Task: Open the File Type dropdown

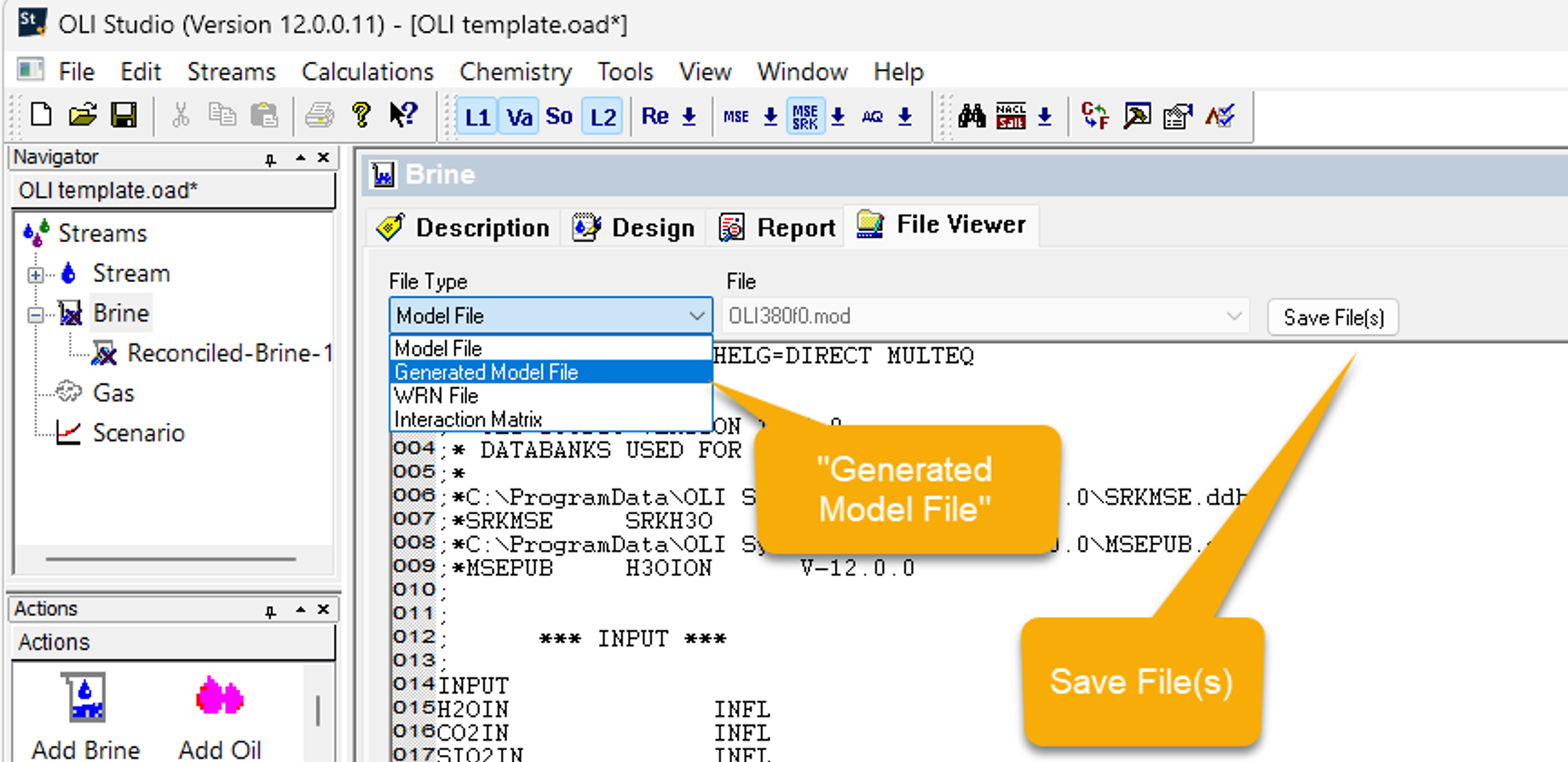Action: point(696,316)
